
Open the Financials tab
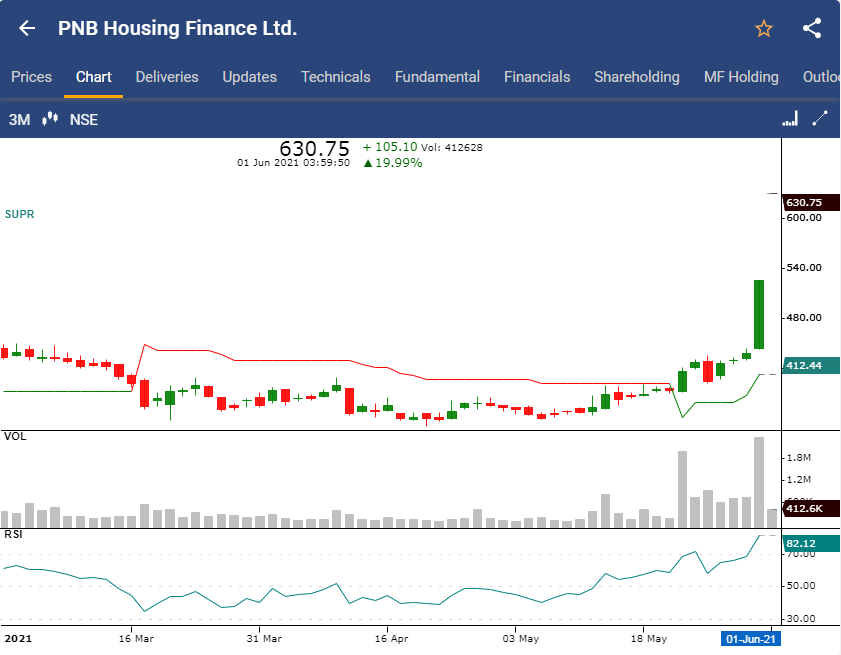tap(537, 77)
